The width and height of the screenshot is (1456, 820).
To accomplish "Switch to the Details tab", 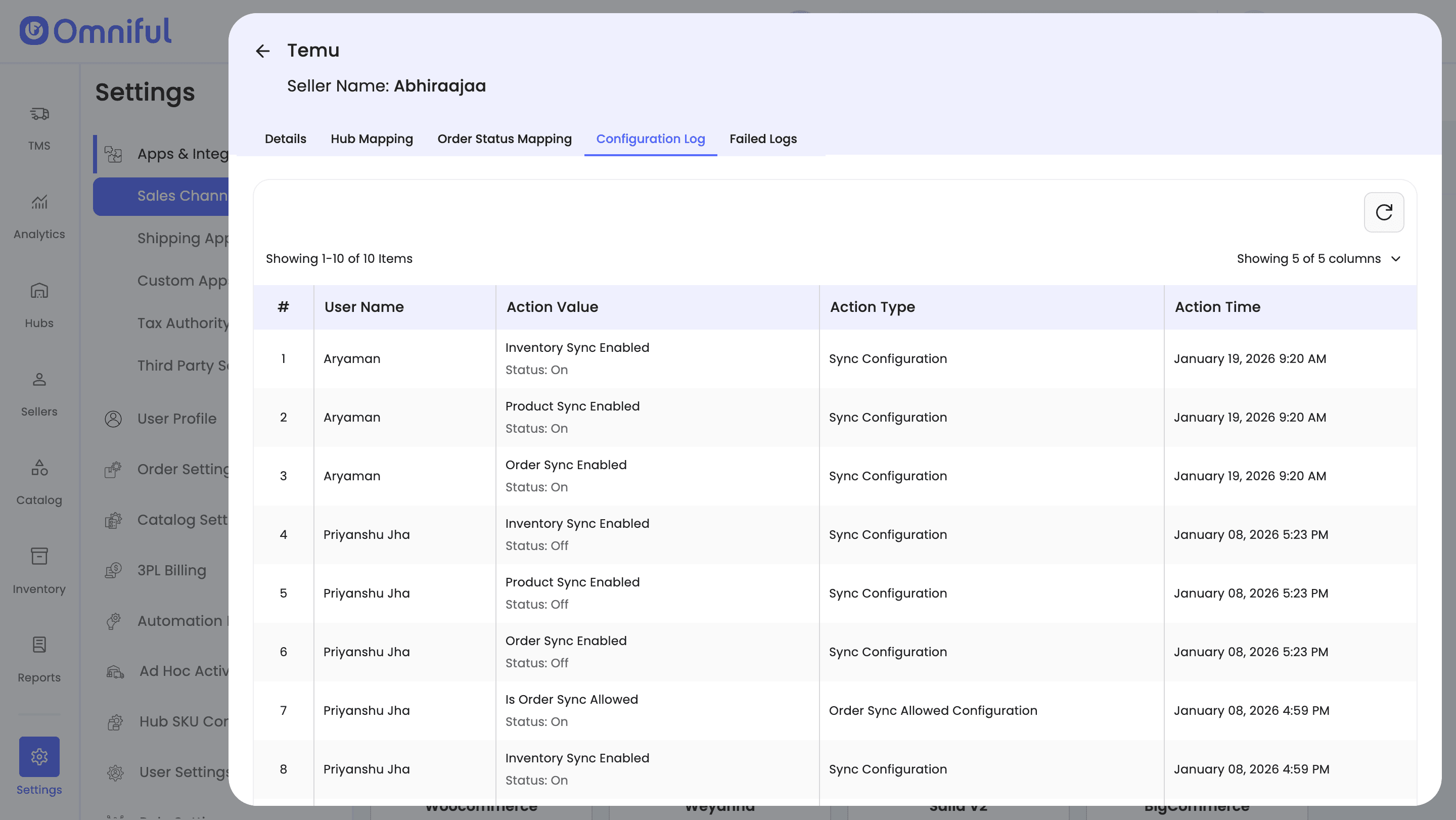I will (x=285, y=139).
